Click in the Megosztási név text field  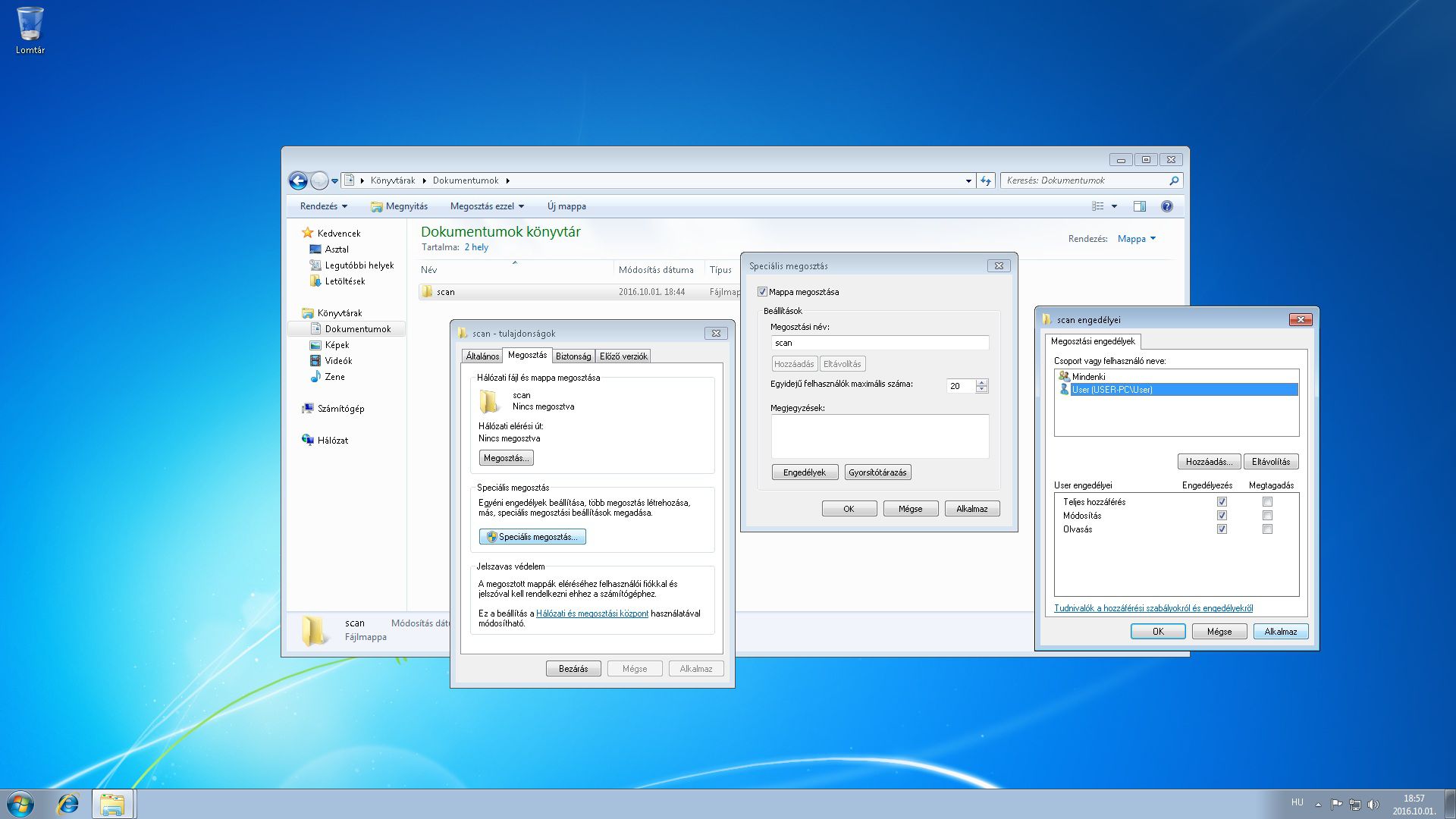click(x=880, y=343)
